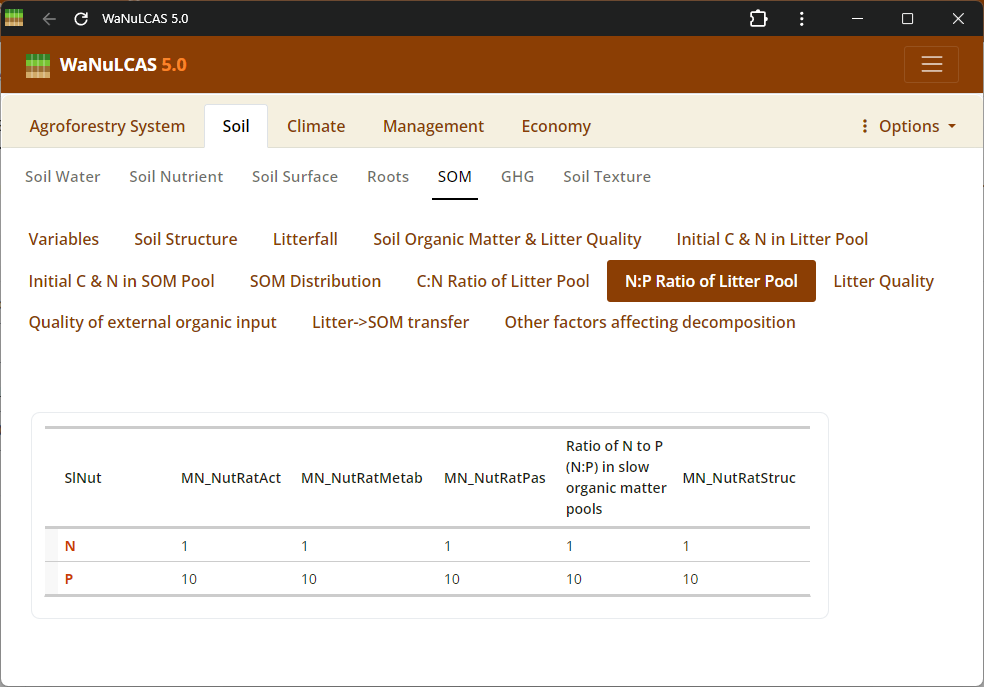Open the Soil Texture subtab
Image resolution: width=984 pixels, height=687 pixels.
(x=606, y=177)
